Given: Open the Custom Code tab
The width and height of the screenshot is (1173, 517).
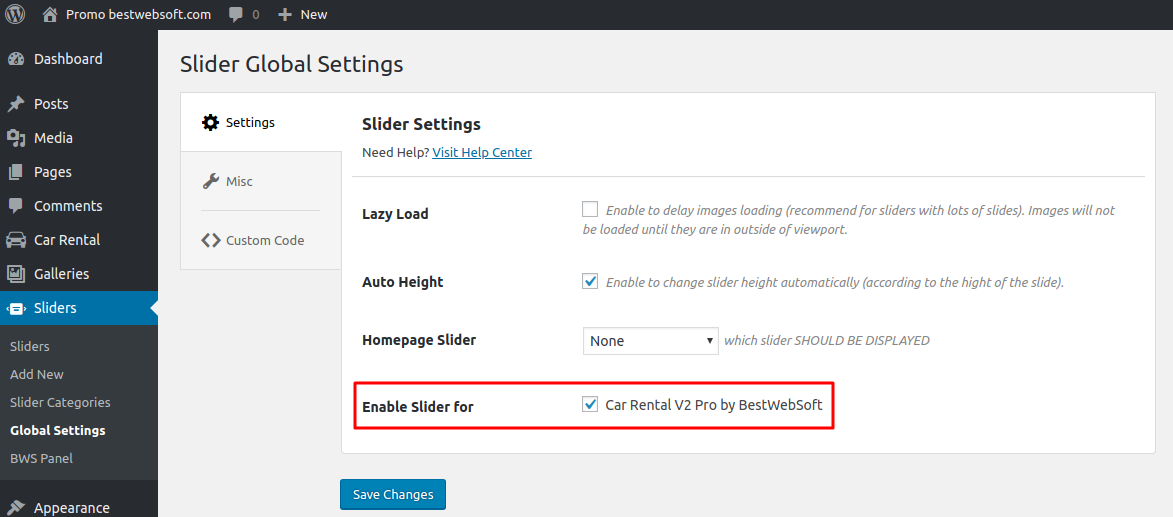Looking at the screenshot, I should coord(260,240).
